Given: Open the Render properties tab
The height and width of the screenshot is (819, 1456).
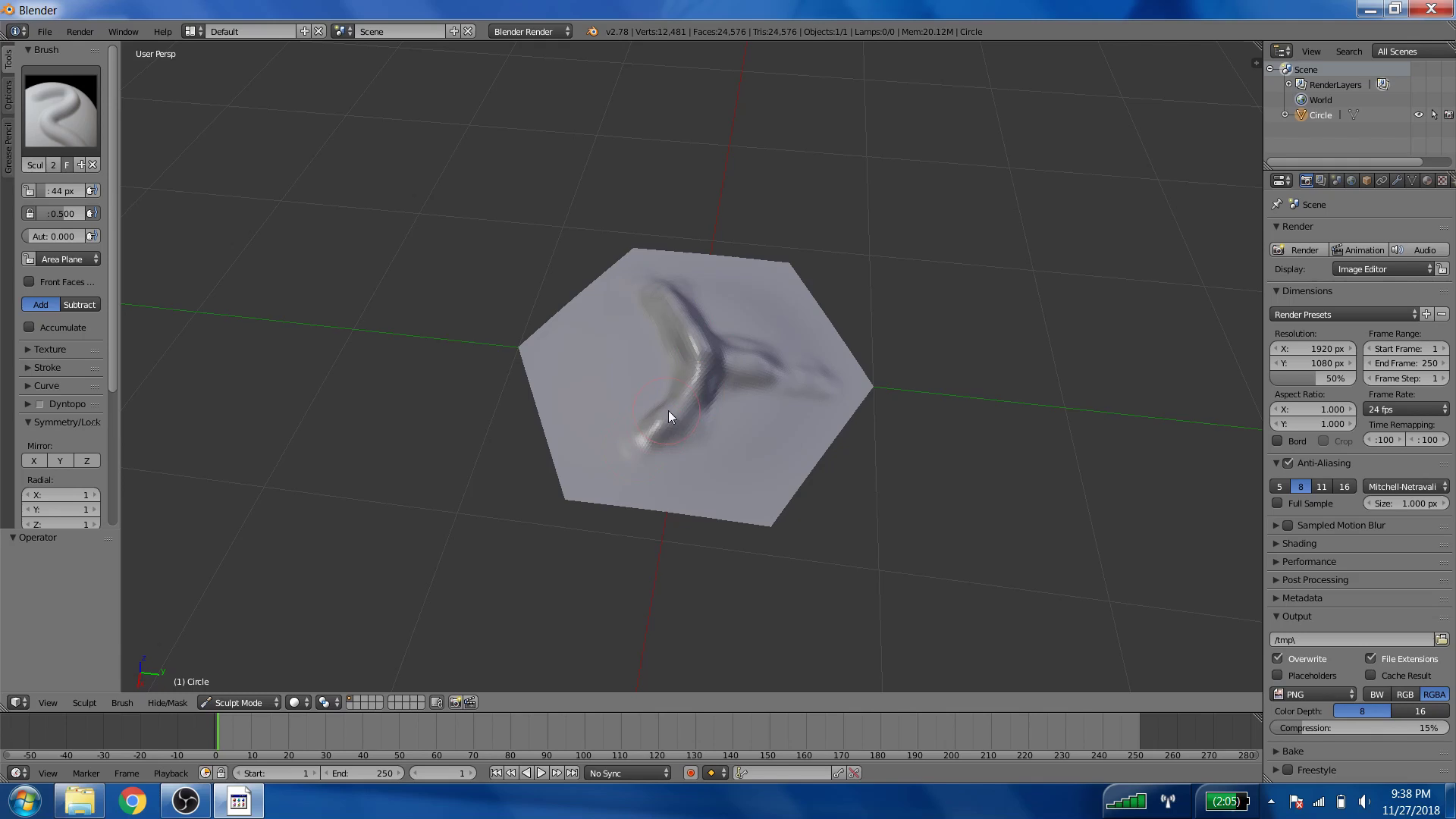Looking at the screenshot, I should (1306, 180).
